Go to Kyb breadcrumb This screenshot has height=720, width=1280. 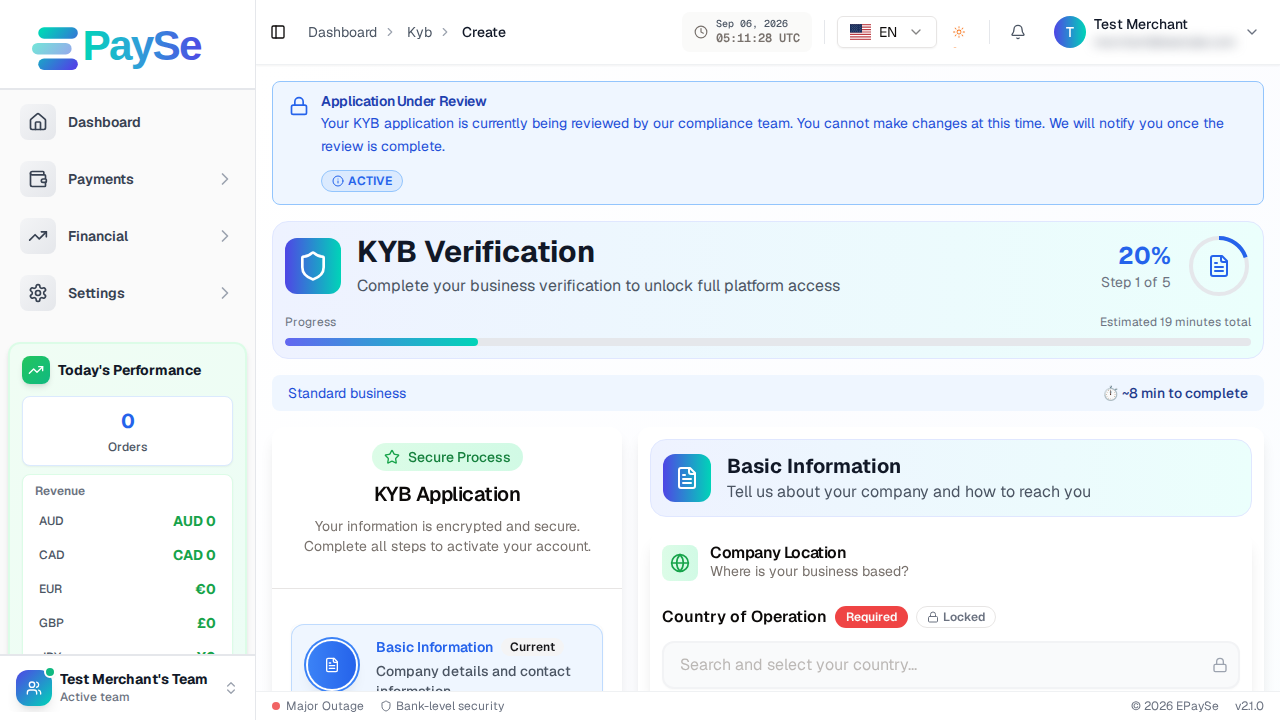point(419,32)
